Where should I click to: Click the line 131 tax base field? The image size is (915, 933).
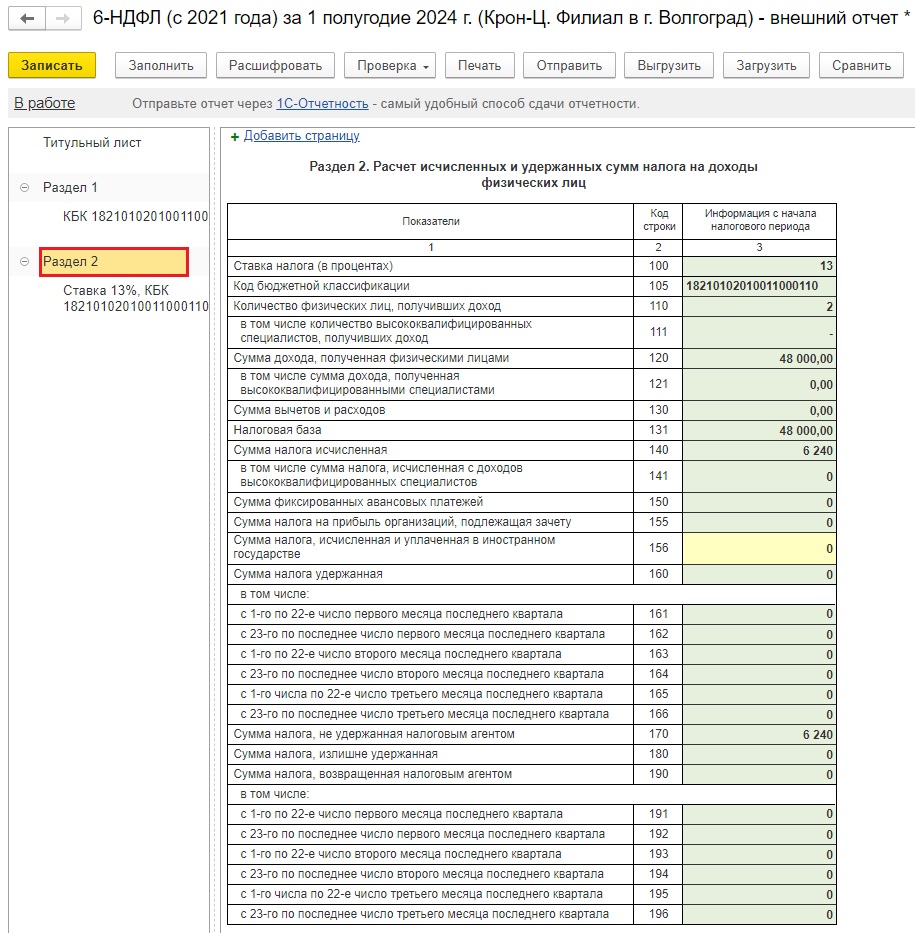(x=759, y=430)
